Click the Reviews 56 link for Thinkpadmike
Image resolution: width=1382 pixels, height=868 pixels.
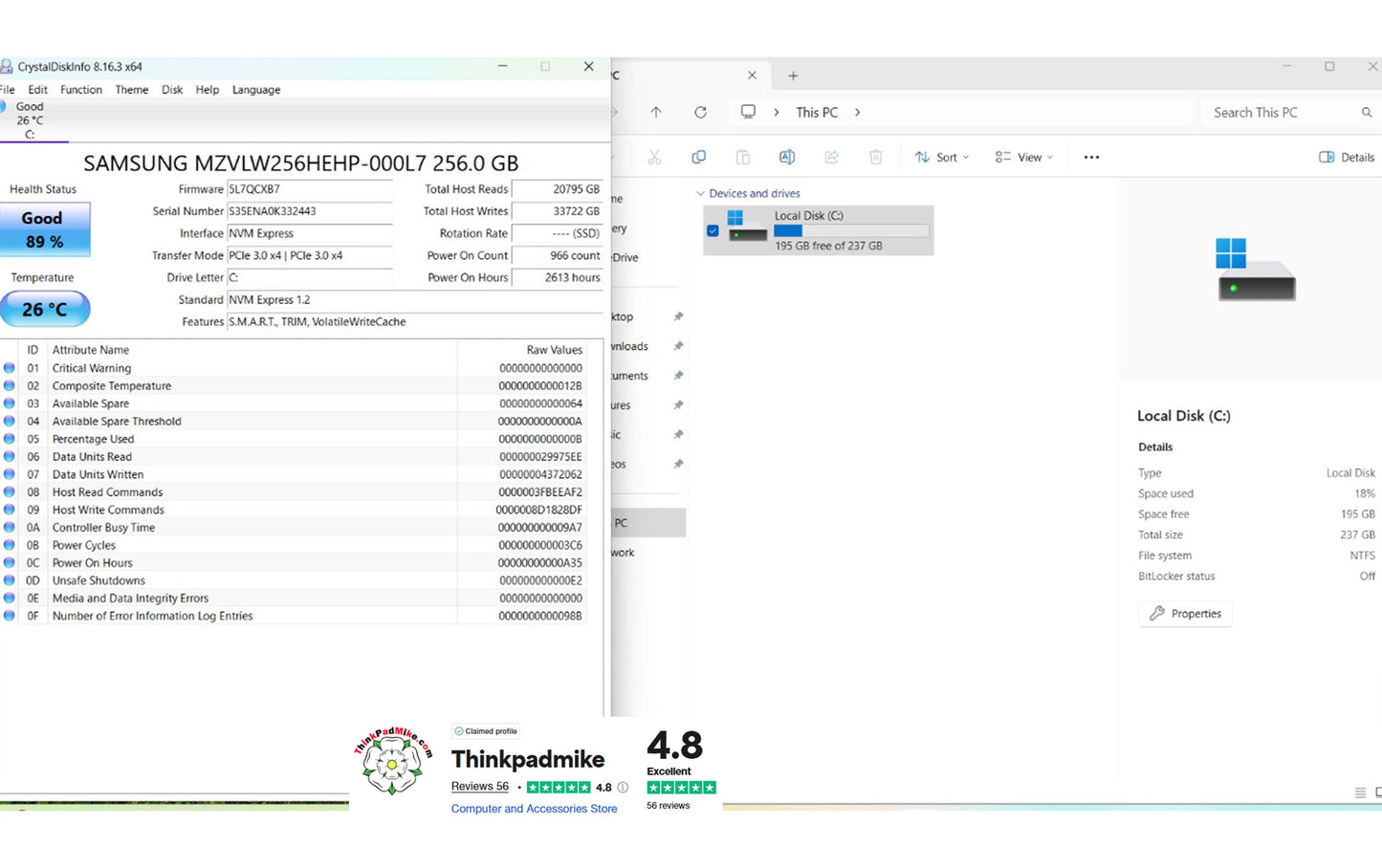480,787
